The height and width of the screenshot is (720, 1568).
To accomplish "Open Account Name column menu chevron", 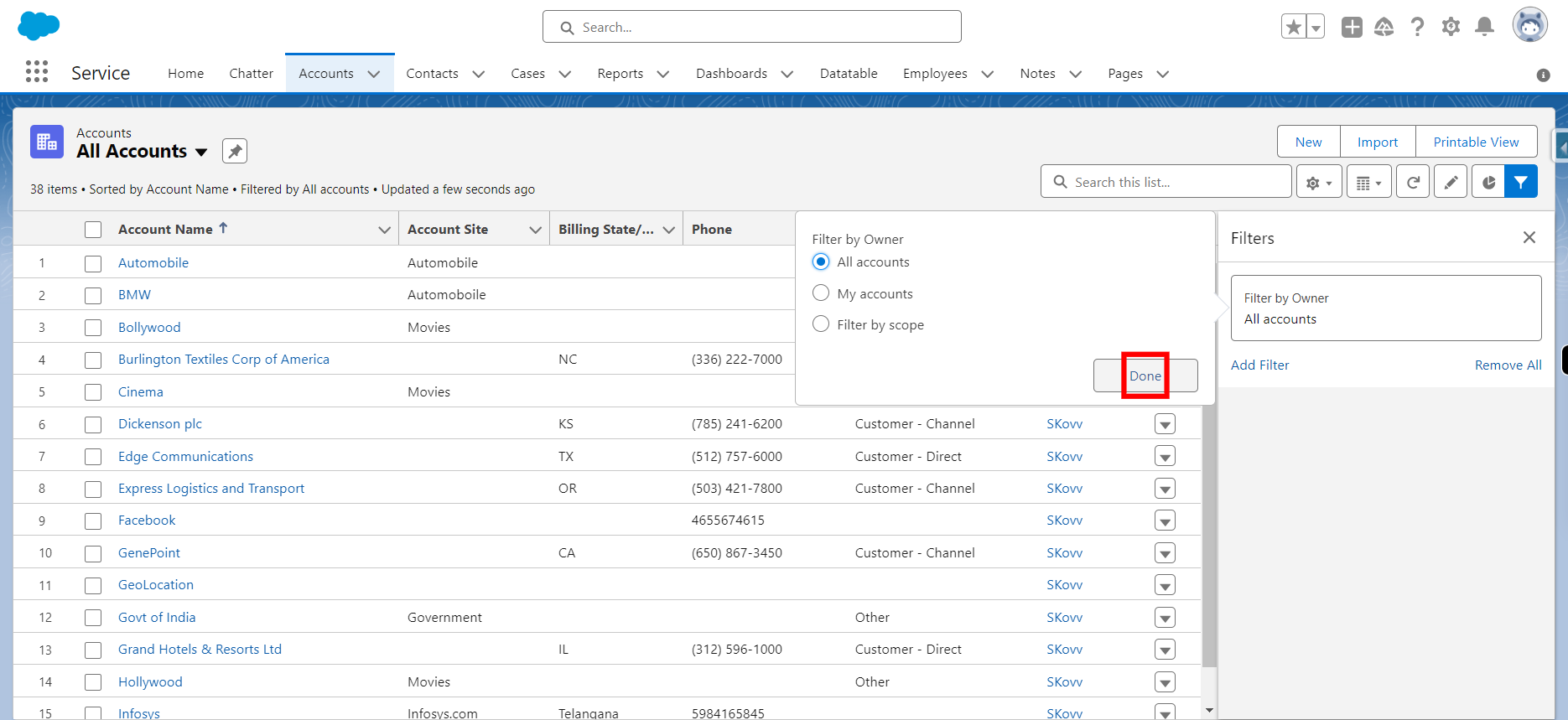I will coord(384,230).
